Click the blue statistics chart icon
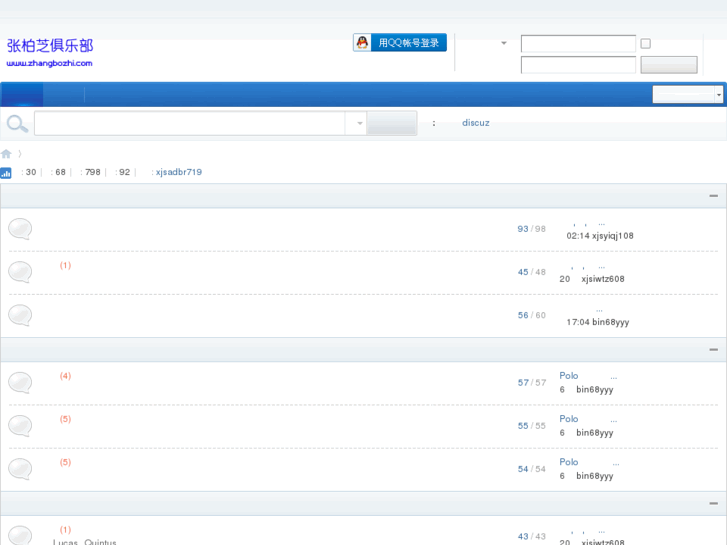Viewport: 727px width, 545px height. (x=6, y=173)
